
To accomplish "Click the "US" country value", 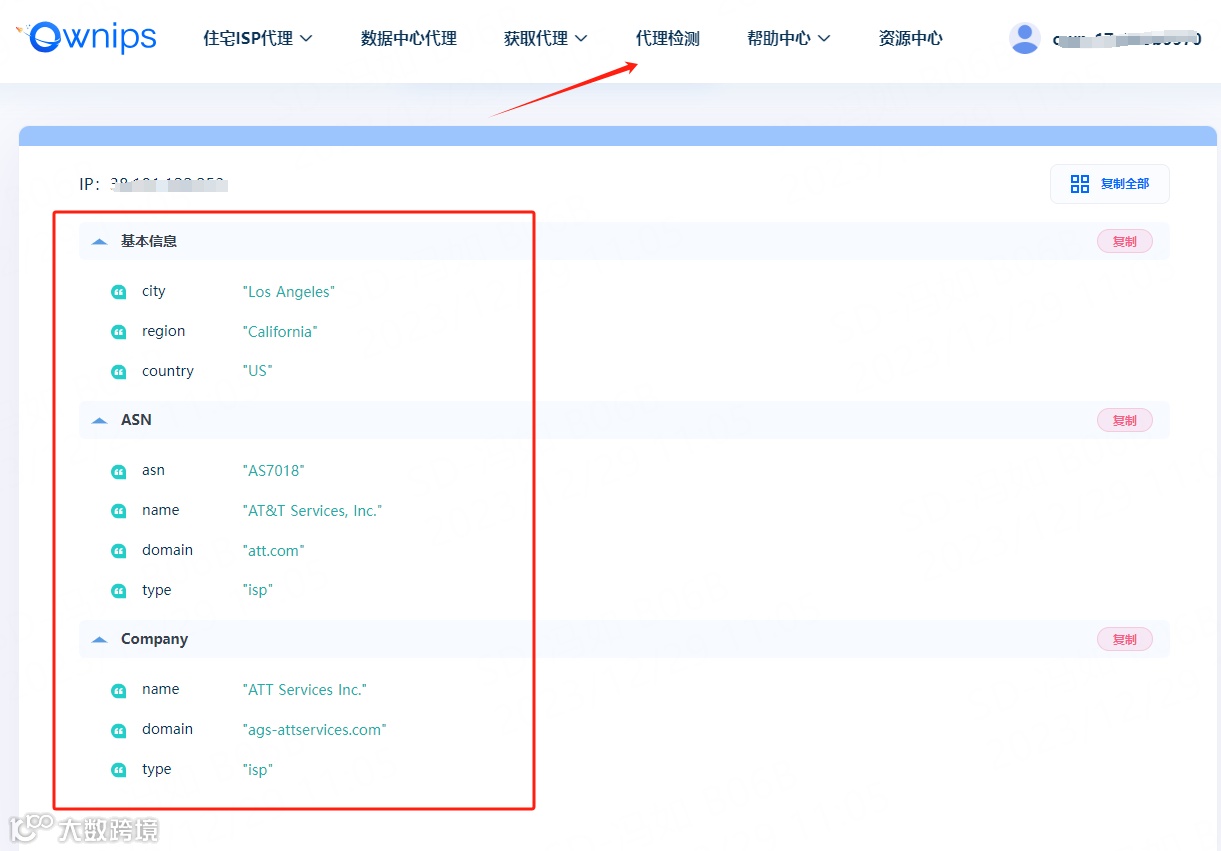I will 257,371.
